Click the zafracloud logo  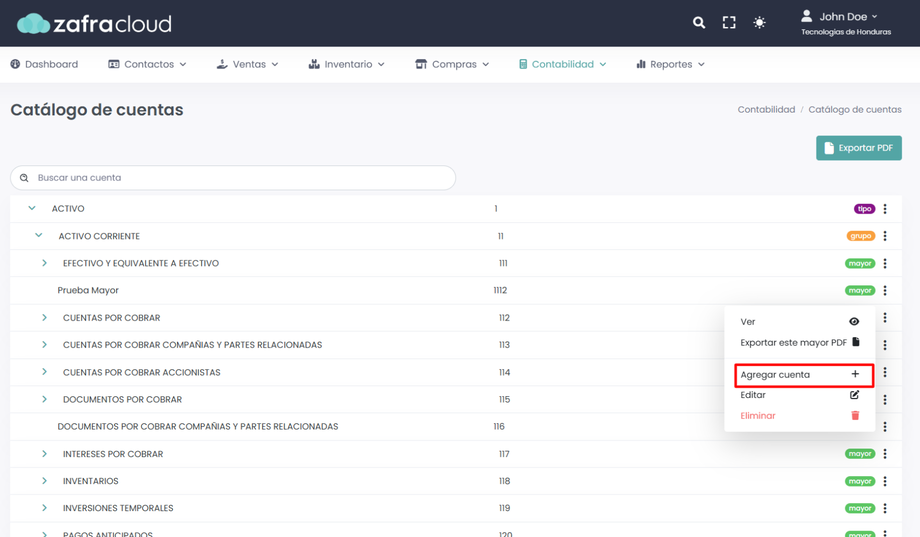(x=94, y=23)
